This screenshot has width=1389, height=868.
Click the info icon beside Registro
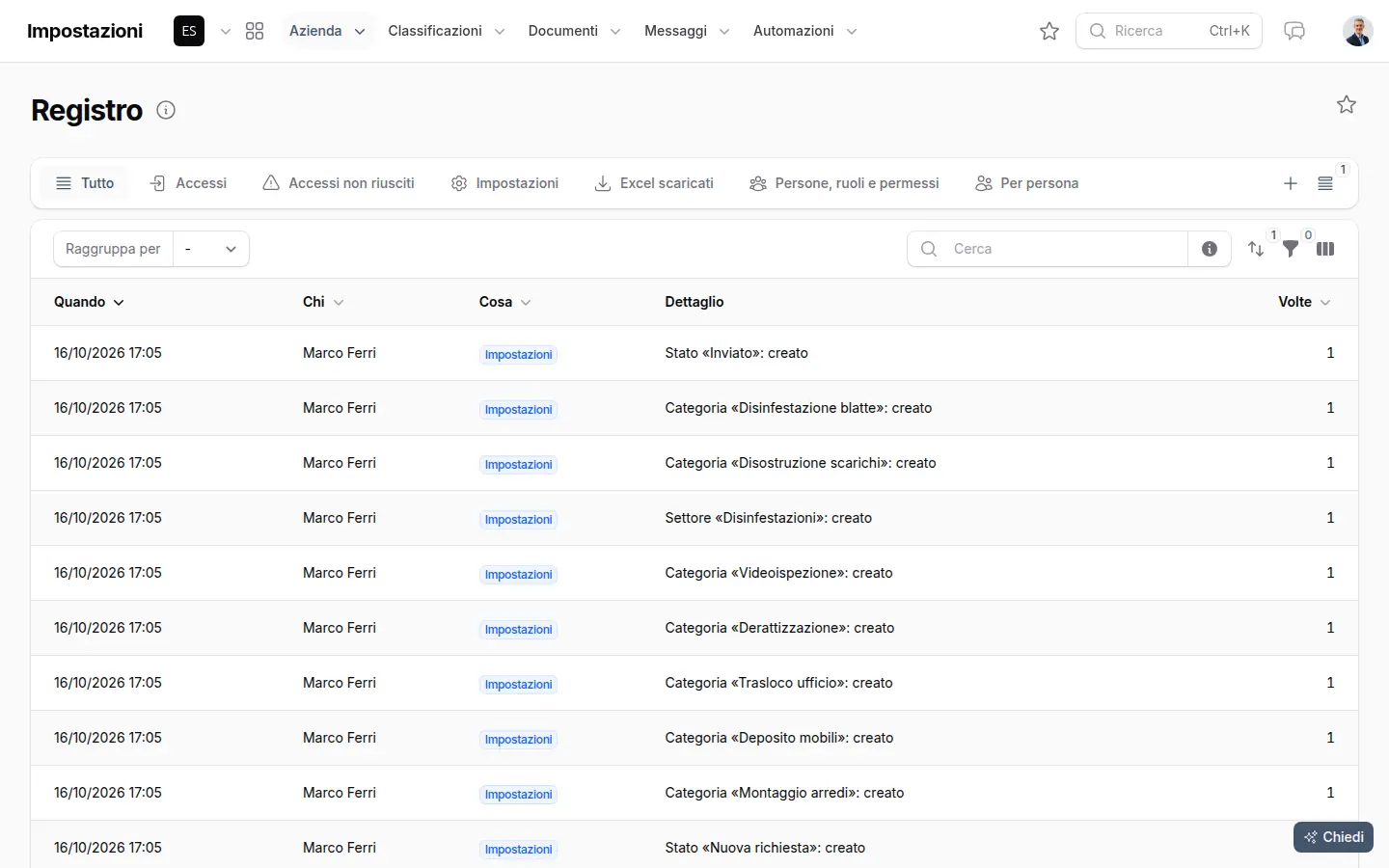[x=166, y=110]
